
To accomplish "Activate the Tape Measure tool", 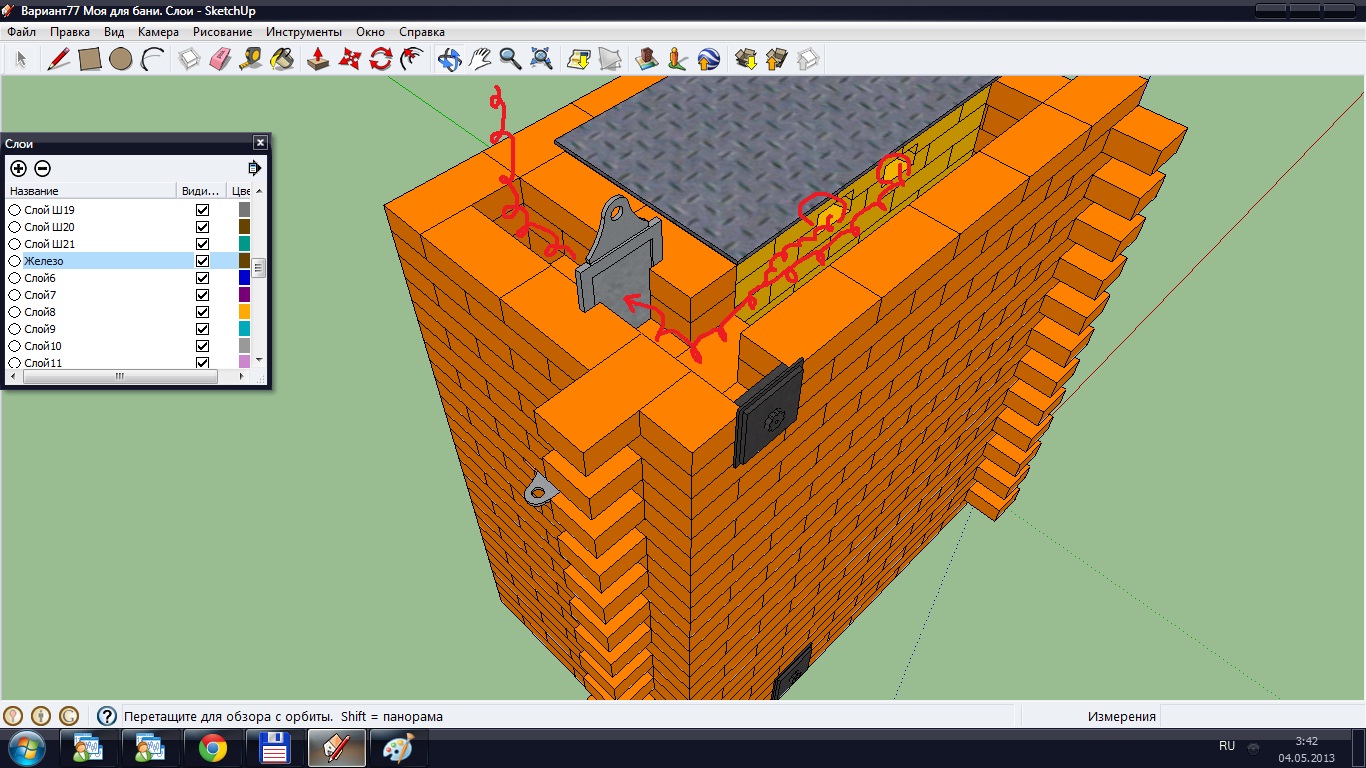I will point(251,59).
